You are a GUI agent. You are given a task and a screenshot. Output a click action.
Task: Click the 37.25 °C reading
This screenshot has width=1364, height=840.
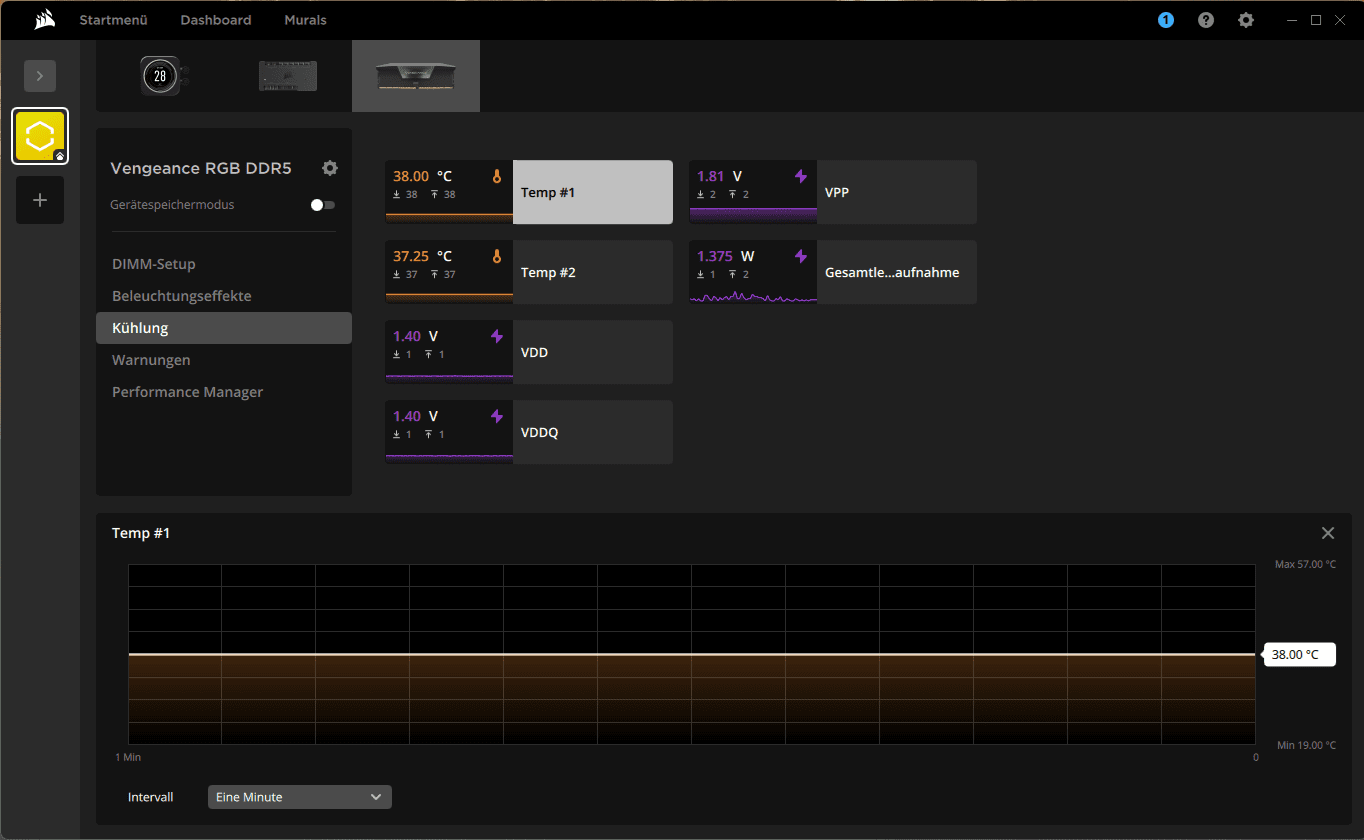click(x=423, y=256)
